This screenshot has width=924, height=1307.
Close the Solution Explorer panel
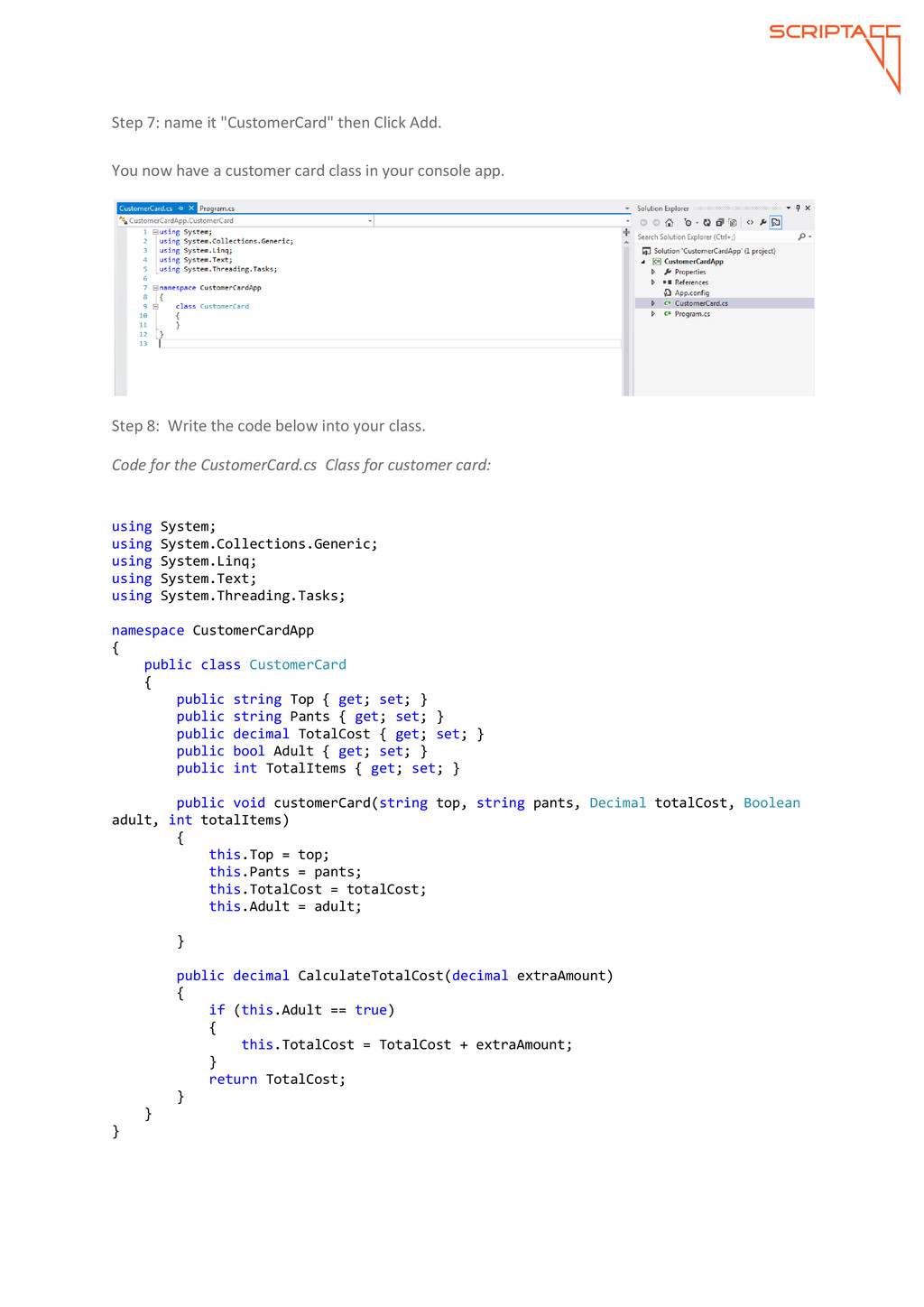click(x=808, y=208)
